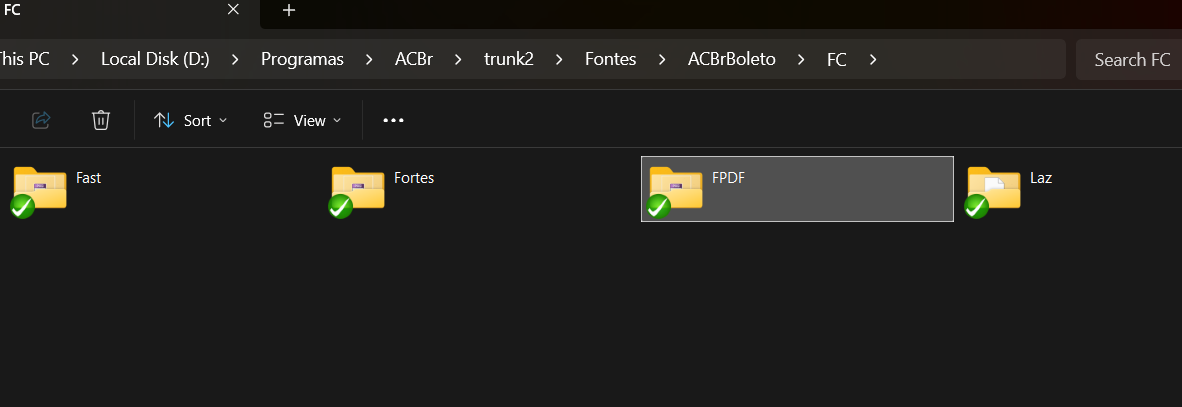
Task: Close the FC tab
Action: click(x=234, y=10)
